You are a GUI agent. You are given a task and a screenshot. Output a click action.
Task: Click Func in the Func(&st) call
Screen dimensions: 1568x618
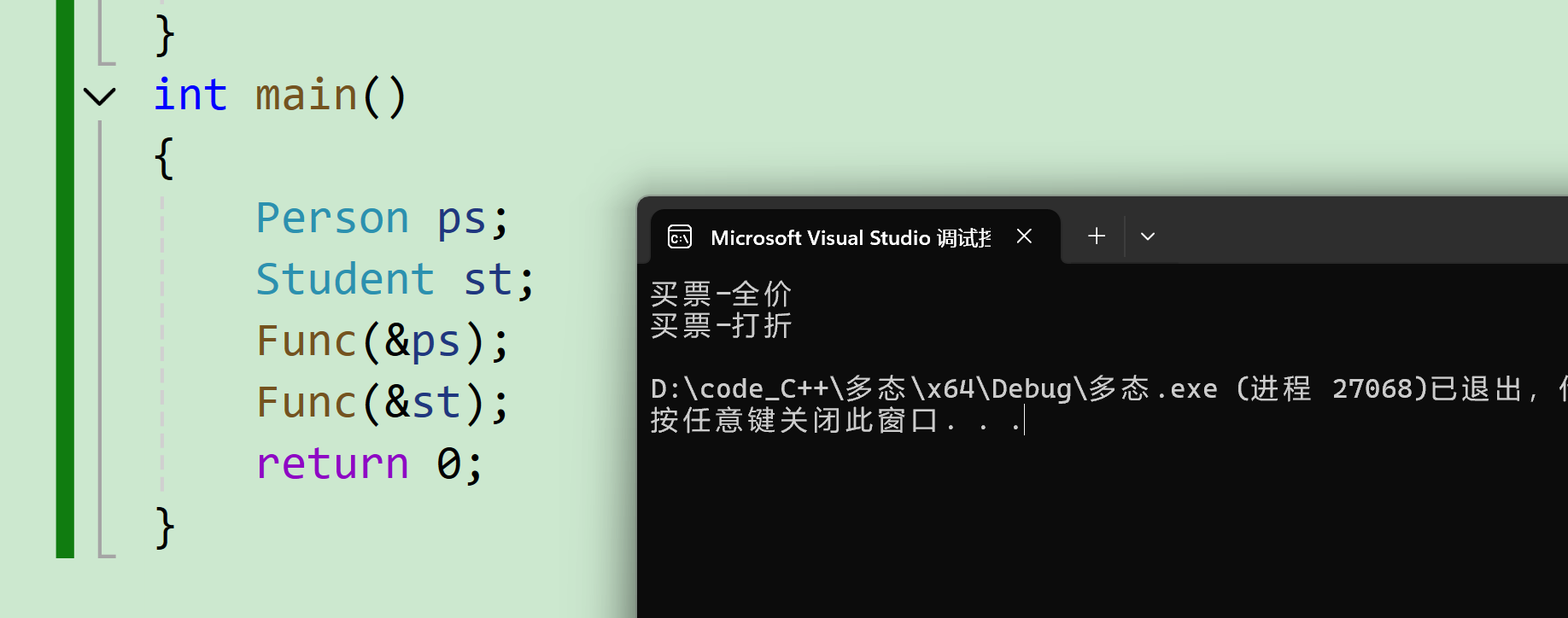pyautogui.click(x=306, y=402)
